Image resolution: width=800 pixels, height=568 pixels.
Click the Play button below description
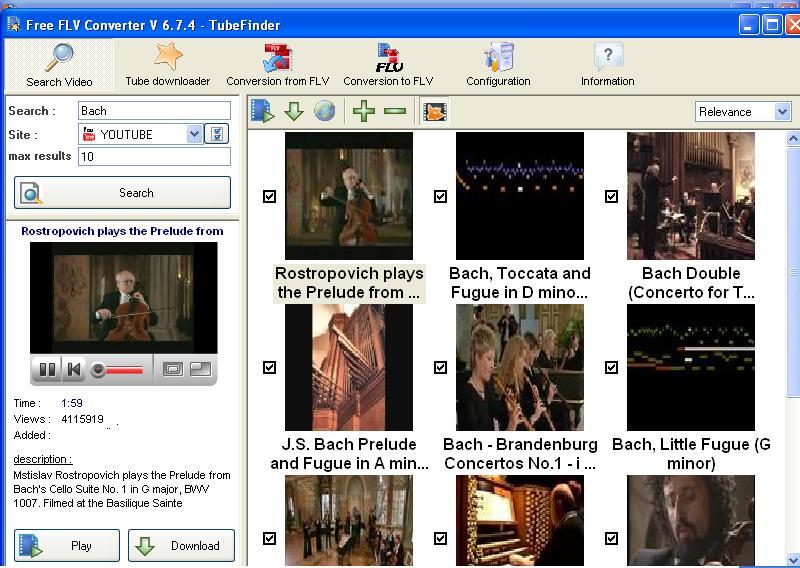[67, 546]
